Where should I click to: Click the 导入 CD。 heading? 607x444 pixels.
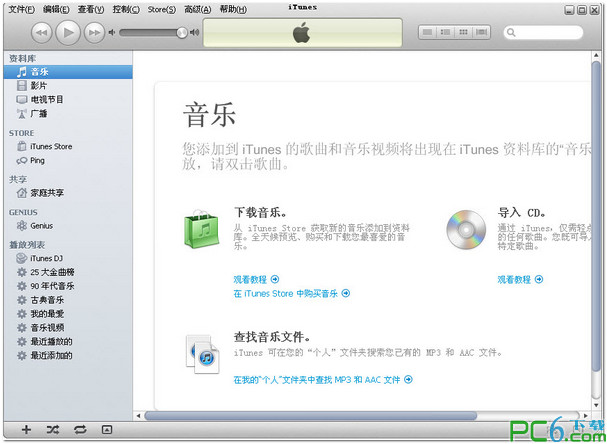[522, 213]
